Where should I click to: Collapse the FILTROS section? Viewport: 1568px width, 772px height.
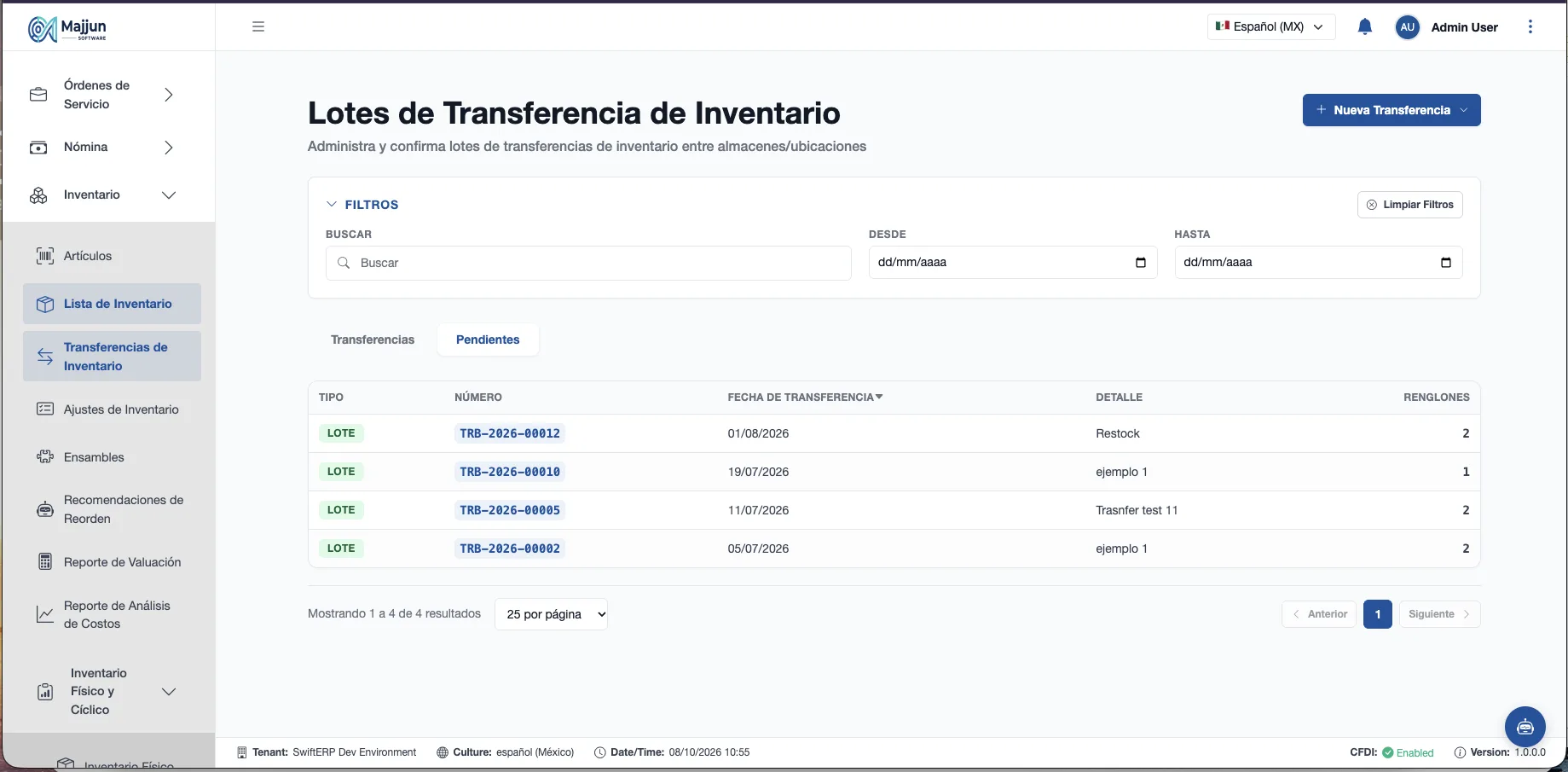point(362,205)
